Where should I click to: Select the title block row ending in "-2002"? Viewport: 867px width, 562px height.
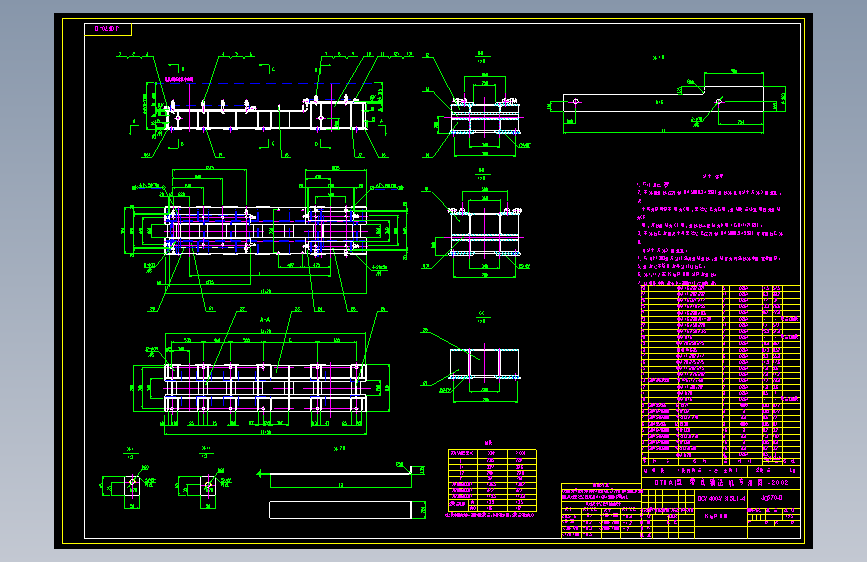point(721,482)
